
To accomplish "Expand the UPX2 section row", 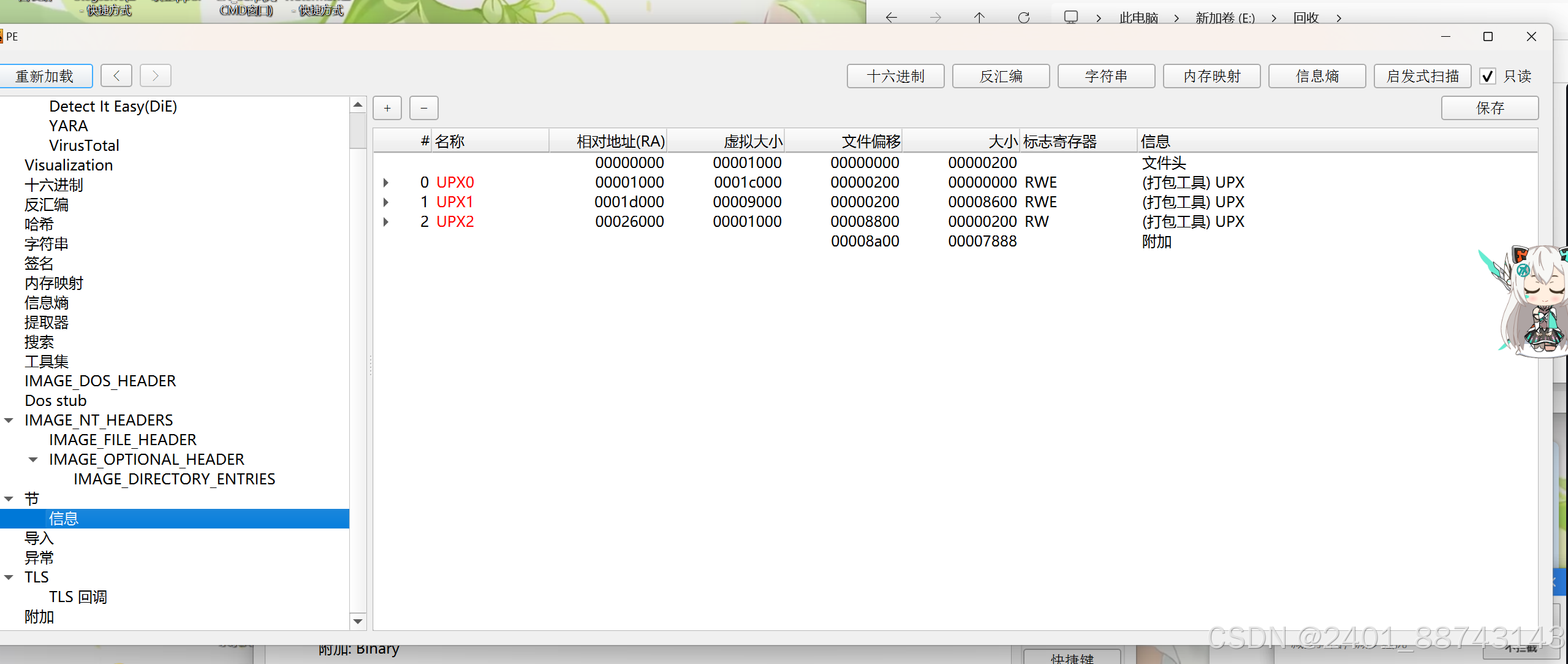I will [x=386, y=222].
